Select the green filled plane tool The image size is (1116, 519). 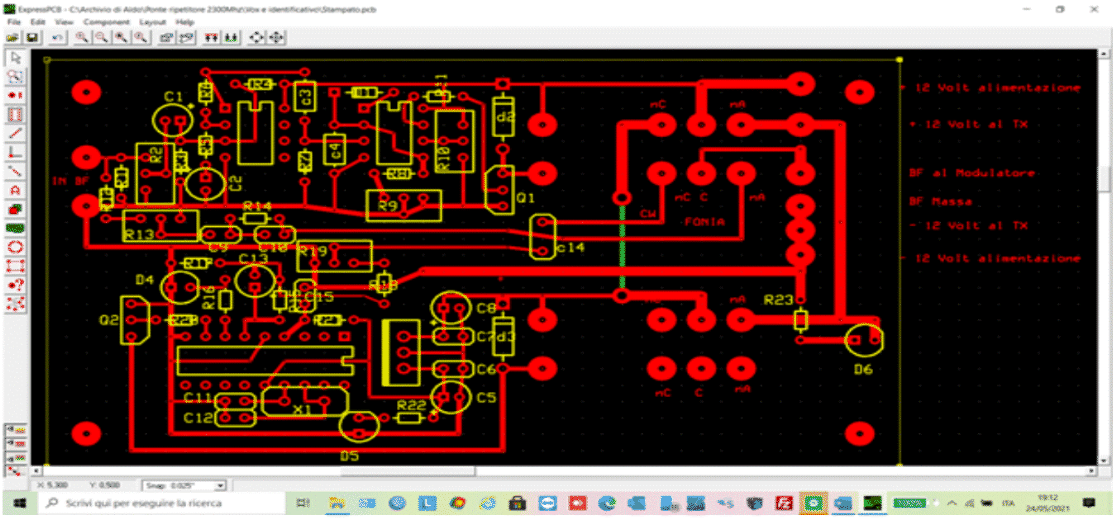click(x=15, y=228)
